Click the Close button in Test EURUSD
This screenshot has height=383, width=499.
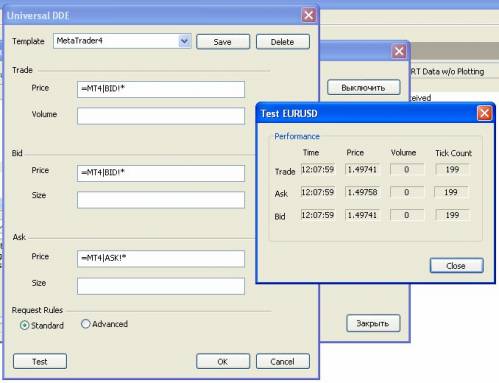[456, 266]
